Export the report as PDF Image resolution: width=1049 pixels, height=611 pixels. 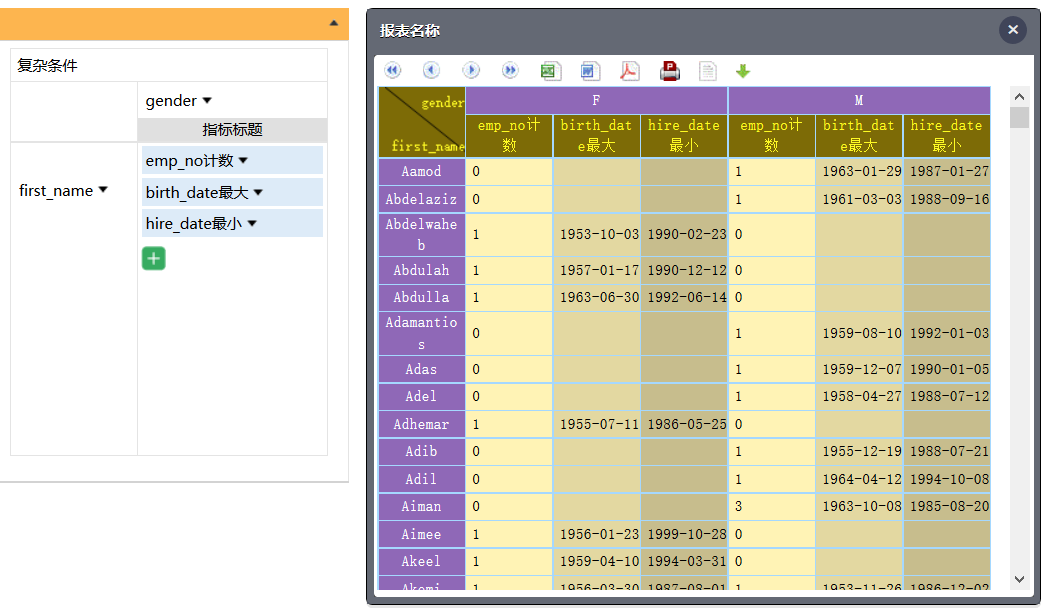coord(629,71)
